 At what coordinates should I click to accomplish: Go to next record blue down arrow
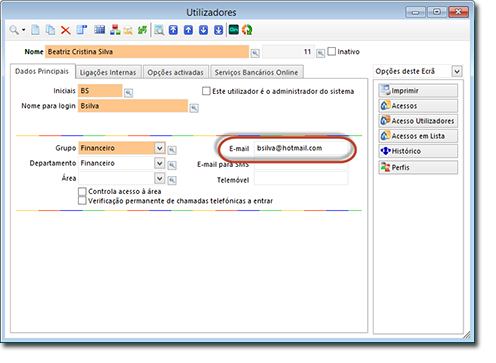click(203, 30)
